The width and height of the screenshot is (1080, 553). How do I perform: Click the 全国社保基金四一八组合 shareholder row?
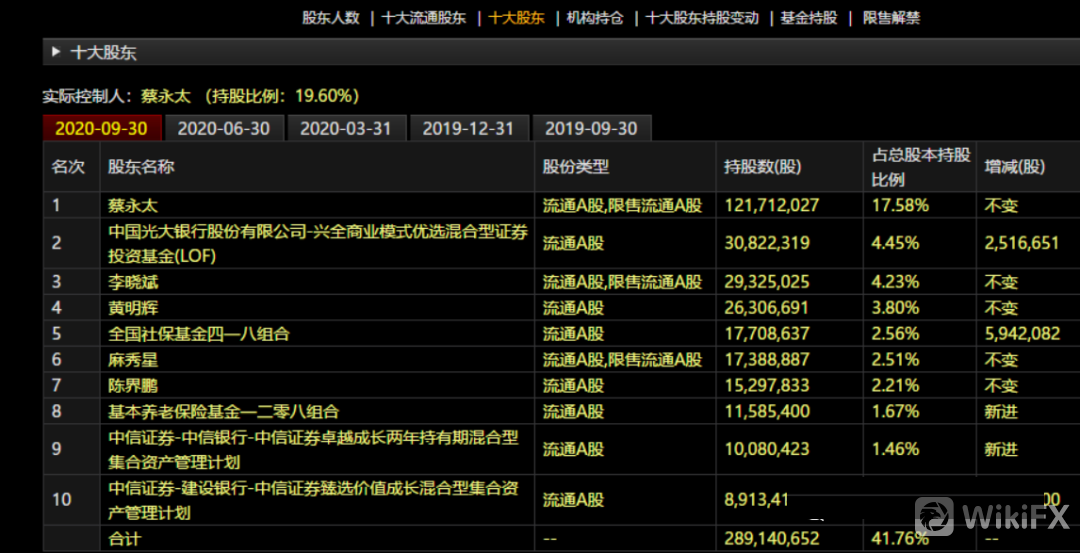pyautogui.click(x=199, y=334)
